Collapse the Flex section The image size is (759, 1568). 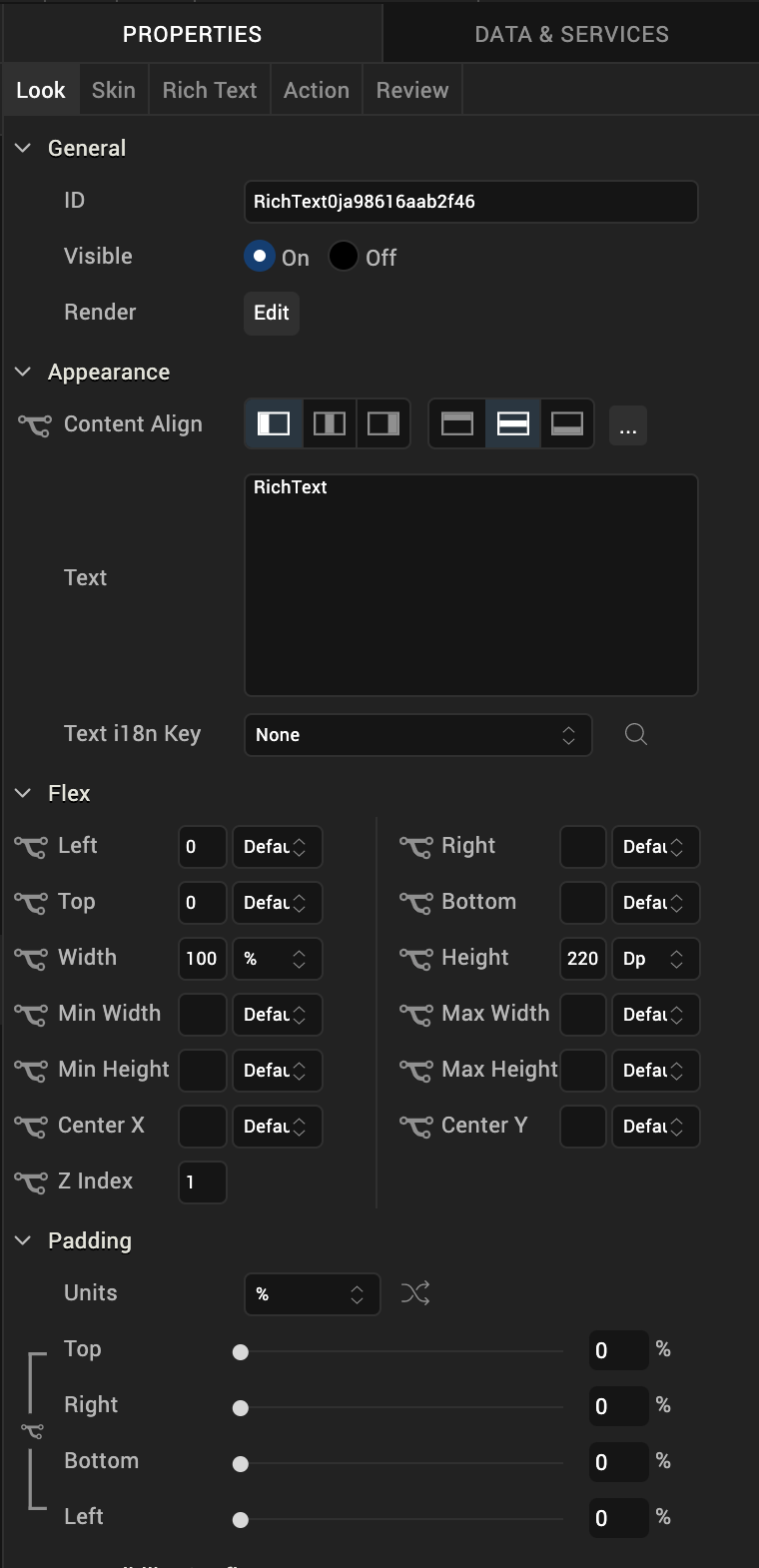[x=23, y=793]
